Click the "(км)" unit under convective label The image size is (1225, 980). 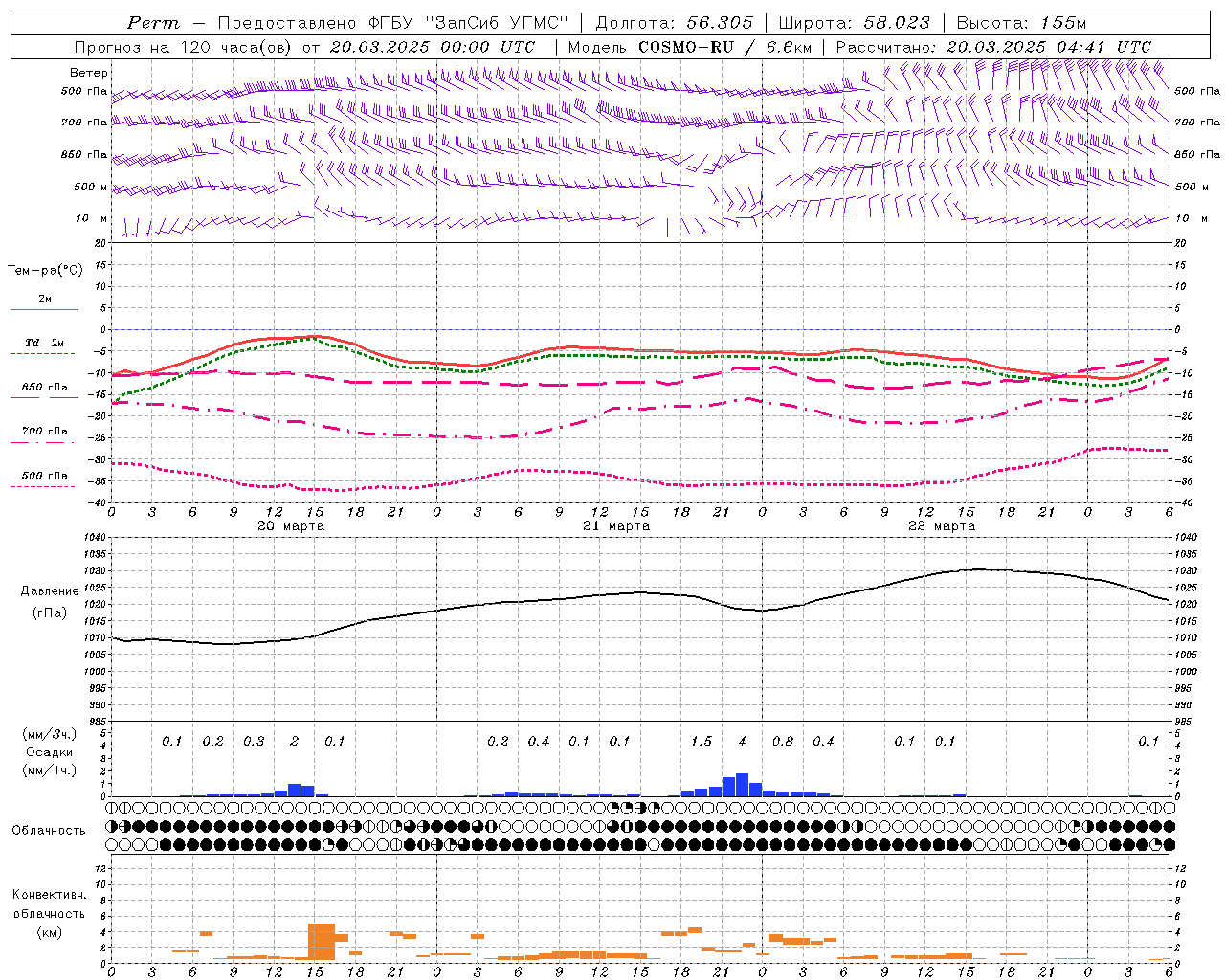pyautogui.click(x=49, y=932)
